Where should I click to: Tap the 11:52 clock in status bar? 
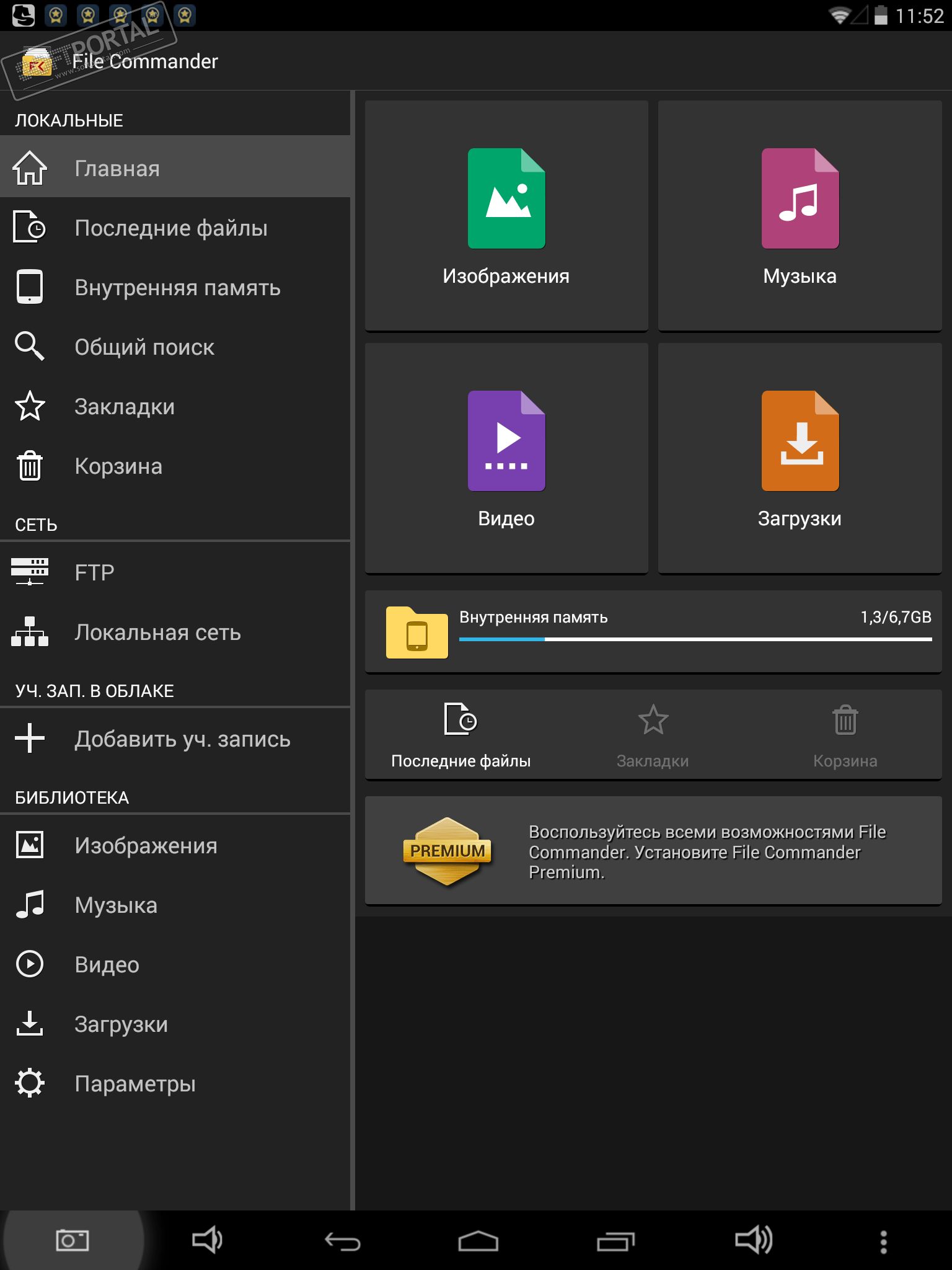tap(919, 16)
